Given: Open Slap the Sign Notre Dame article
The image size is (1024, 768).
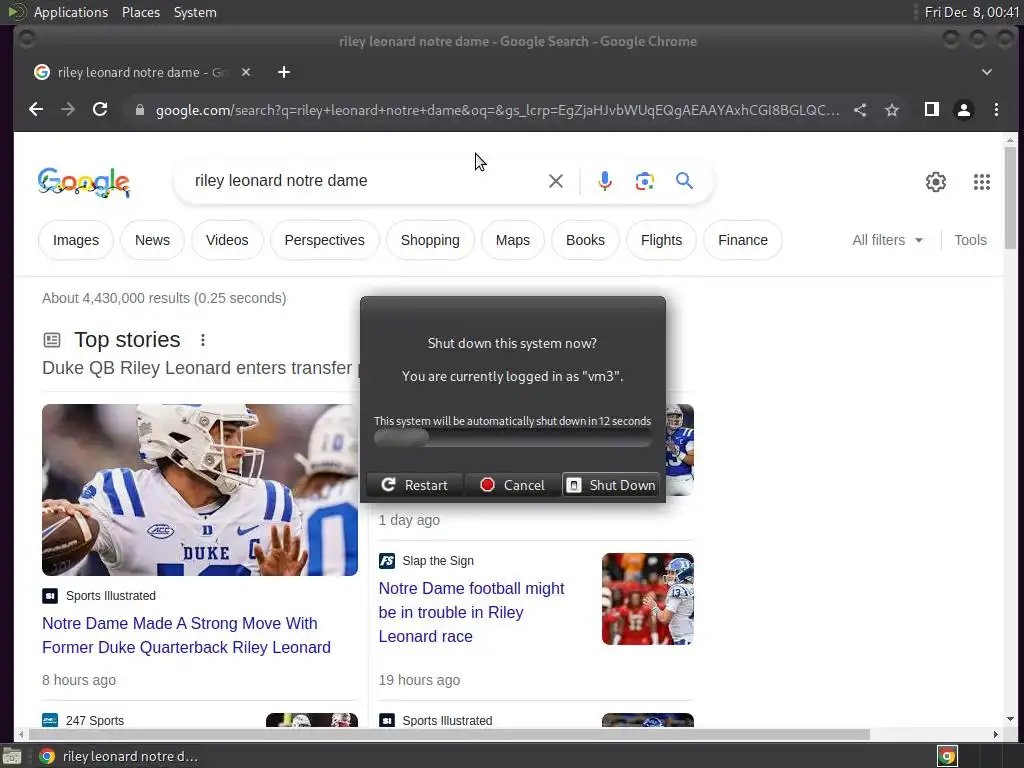Looking at the screenshot, I should [471, 613].
